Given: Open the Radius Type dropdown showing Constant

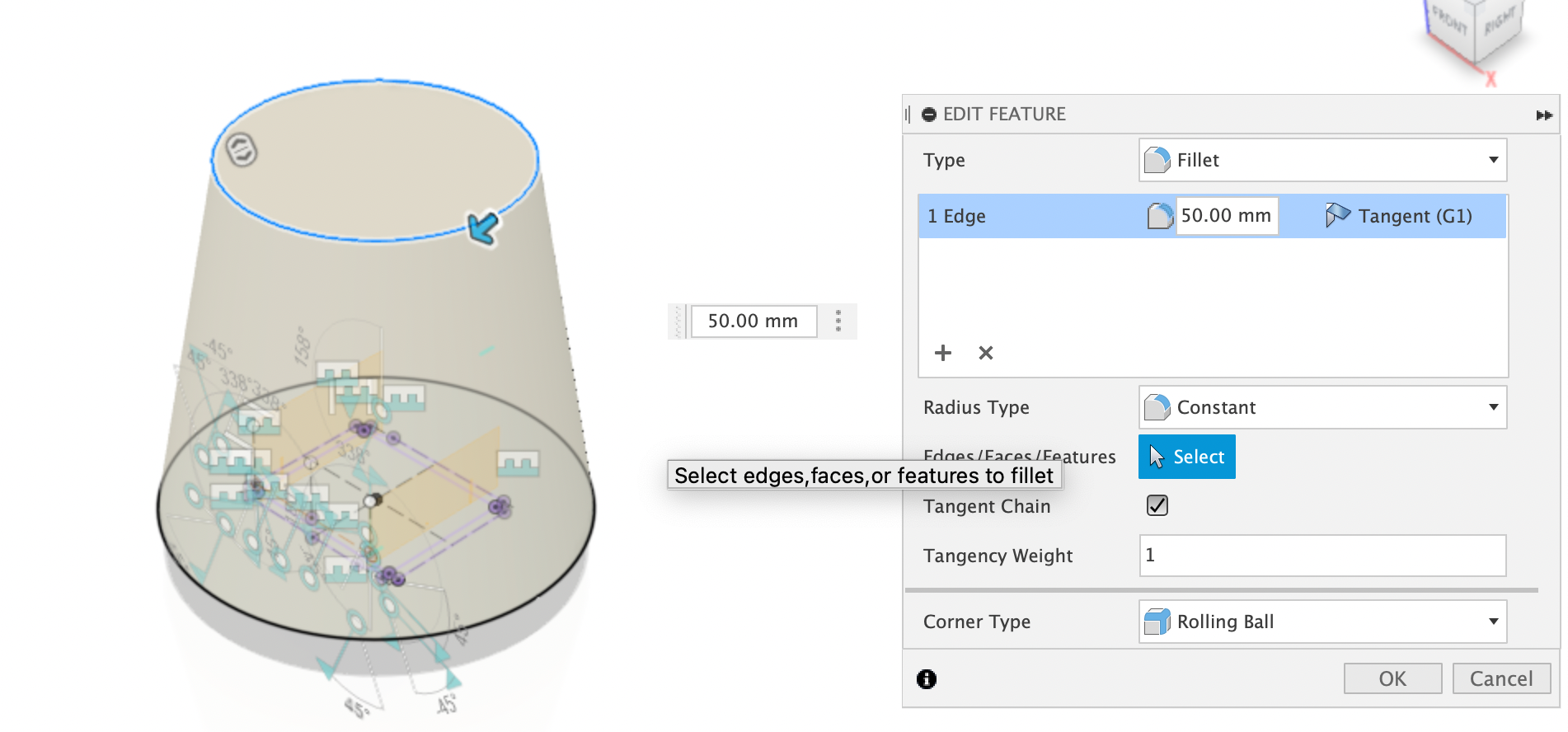Looking at the screenshot, I should point(1322,407).
